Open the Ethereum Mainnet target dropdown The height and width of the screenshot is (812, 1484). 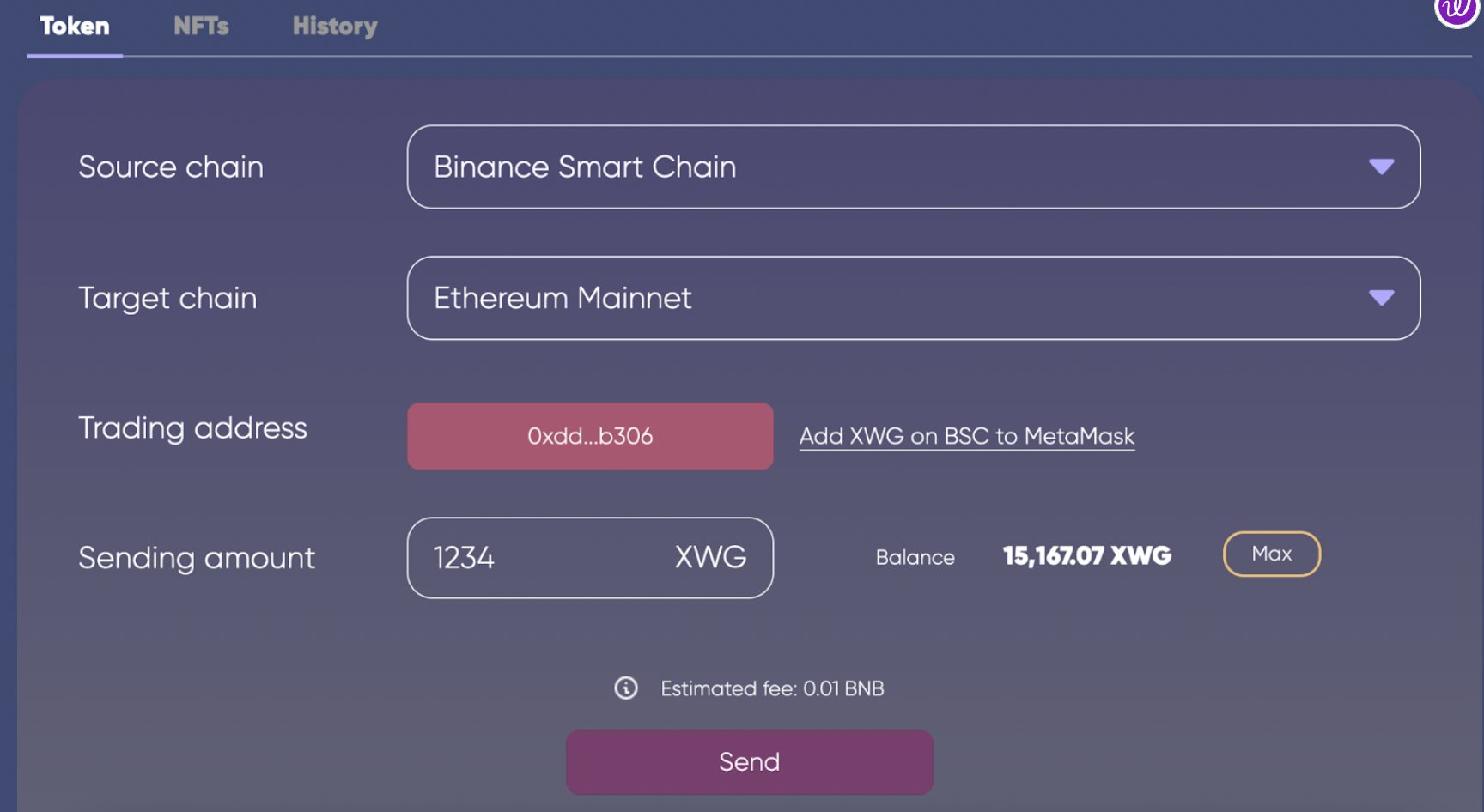point(914,298)
